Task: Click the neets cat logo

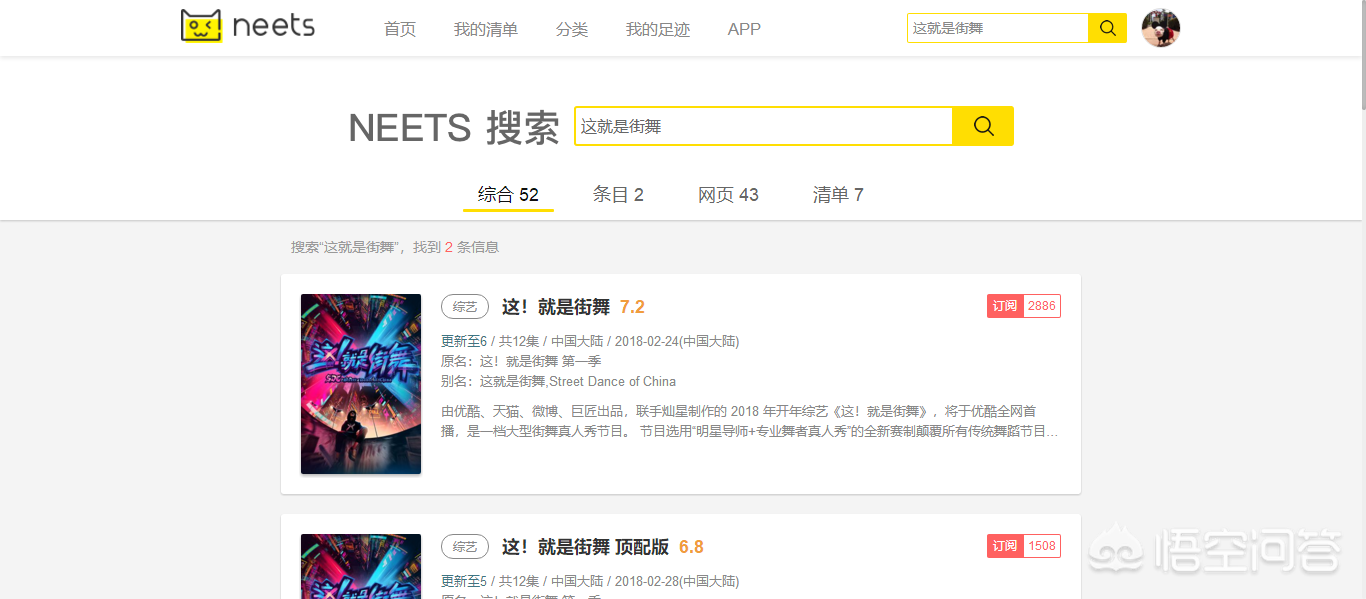Action: coord(248,26)
